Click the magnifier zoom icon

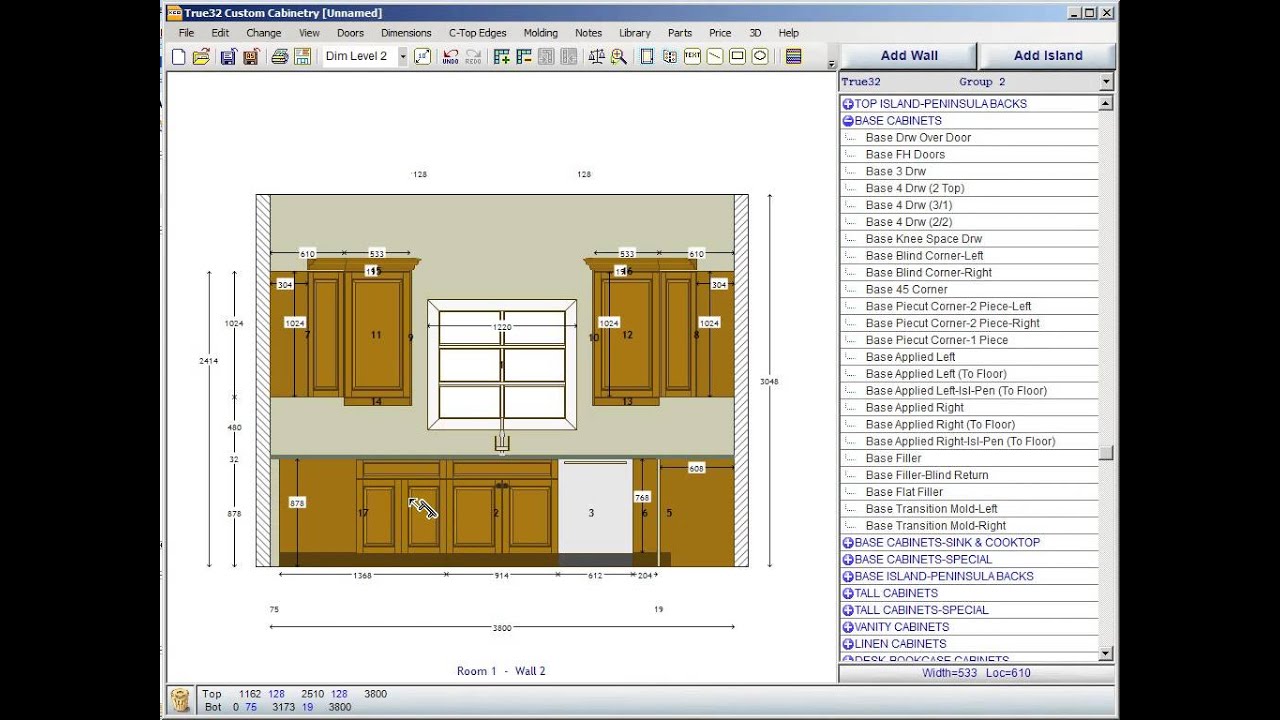618,57
